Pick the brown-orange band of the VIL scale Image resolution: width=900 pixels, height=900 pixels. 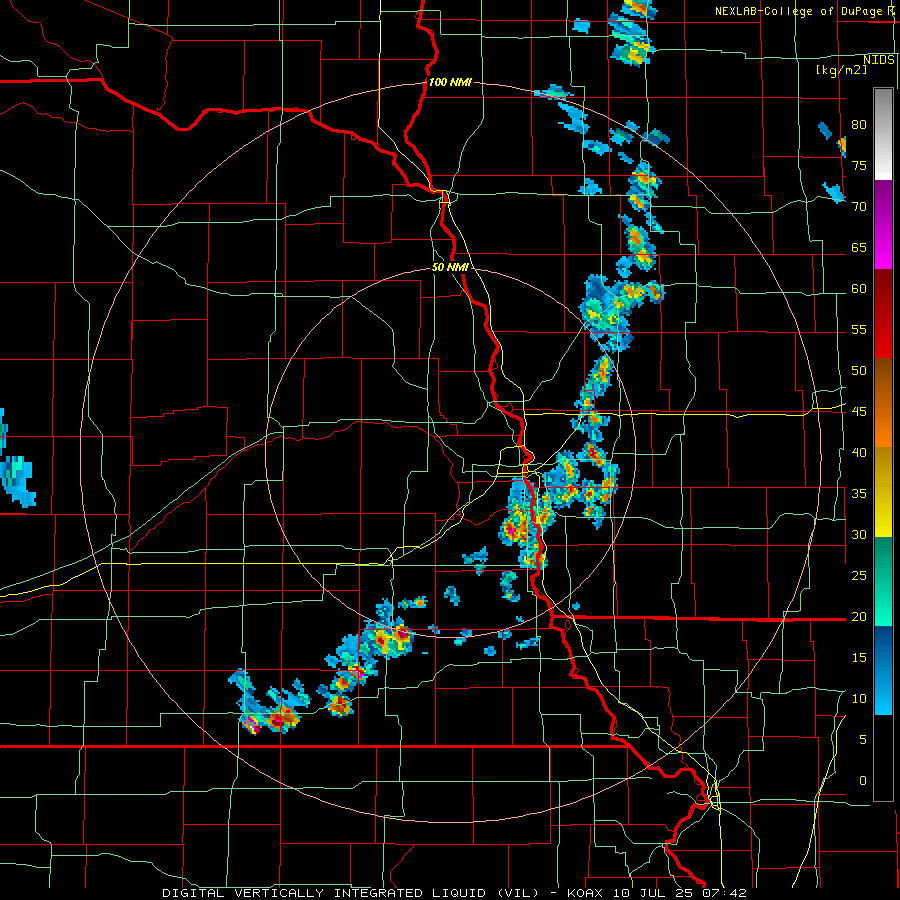pos(883,403)
